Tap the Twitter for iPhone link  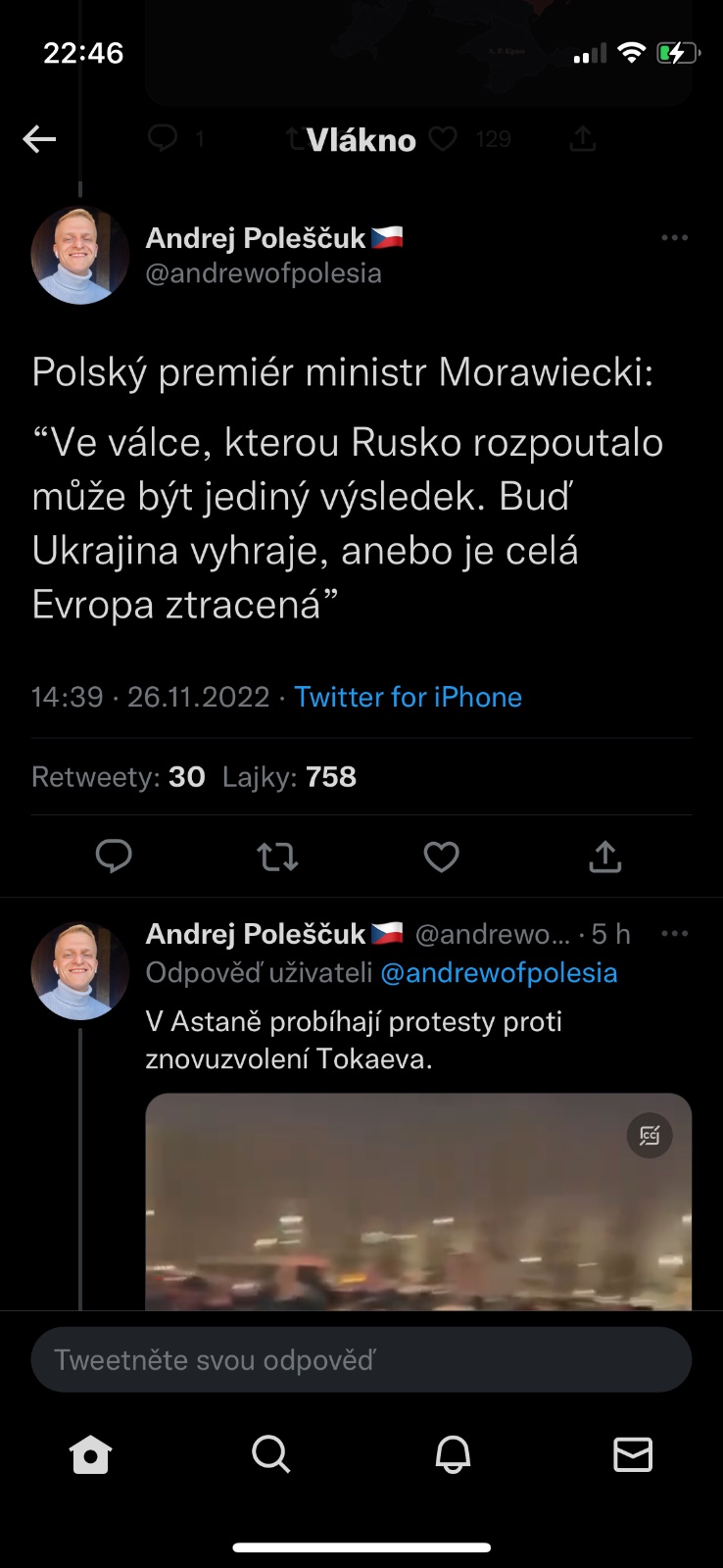pos(408,697)
